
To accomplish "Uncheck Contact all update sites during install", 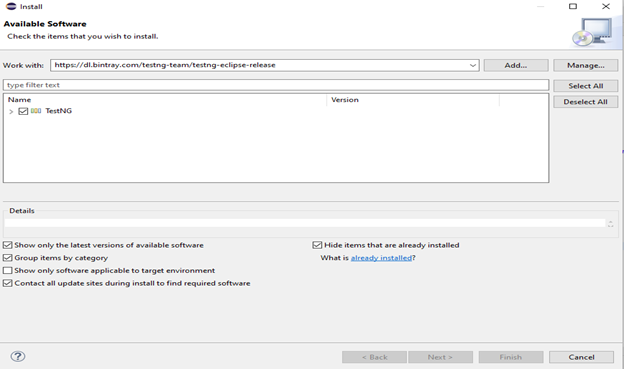I will pyautogui.click(x=8, y=283).
